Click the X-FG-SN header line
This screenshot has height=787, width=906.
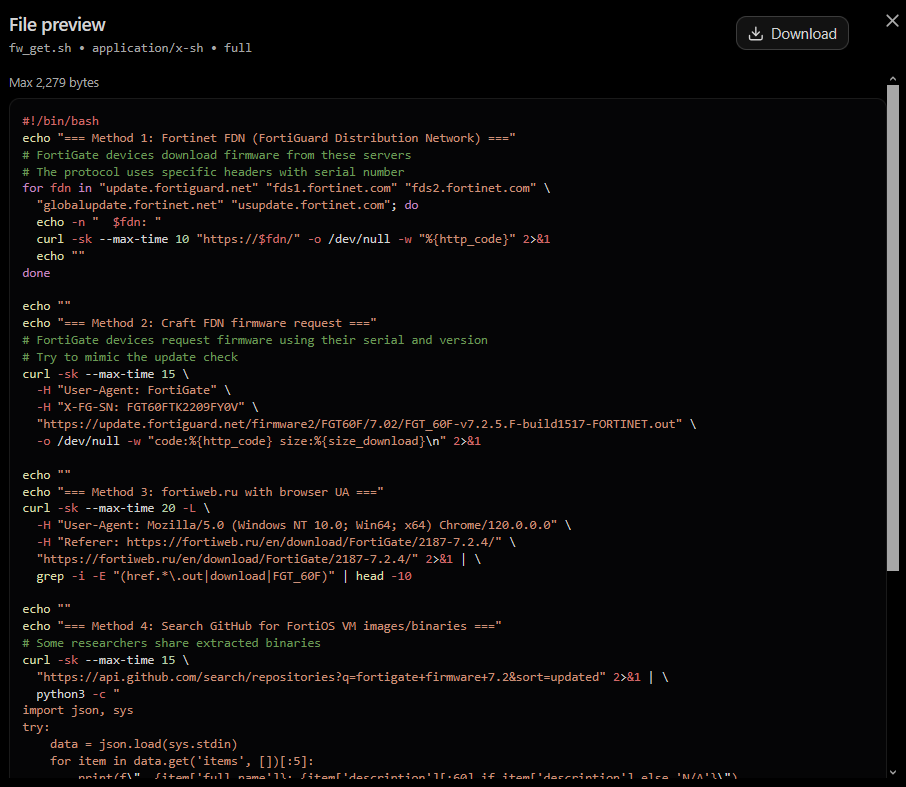click(147, 407)
